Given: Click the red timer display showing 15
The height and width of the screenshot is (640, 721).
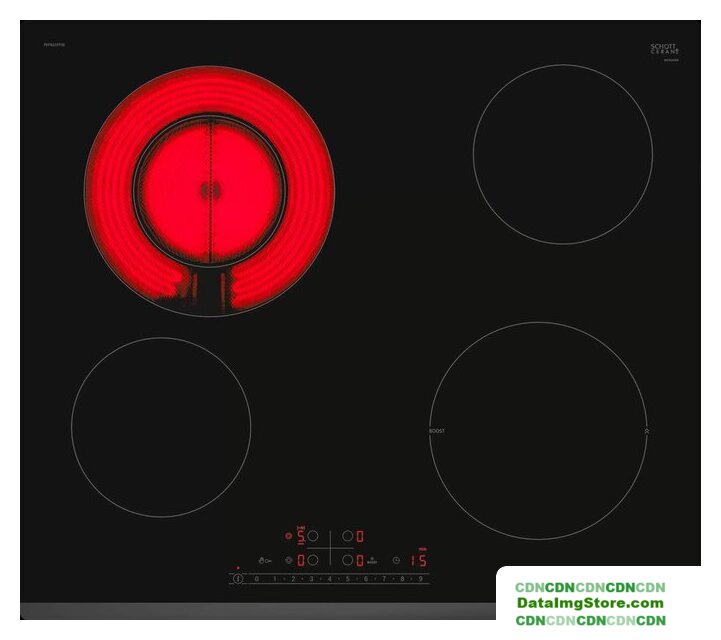Looking at the screenshot, I should click(x=417, y=561).
